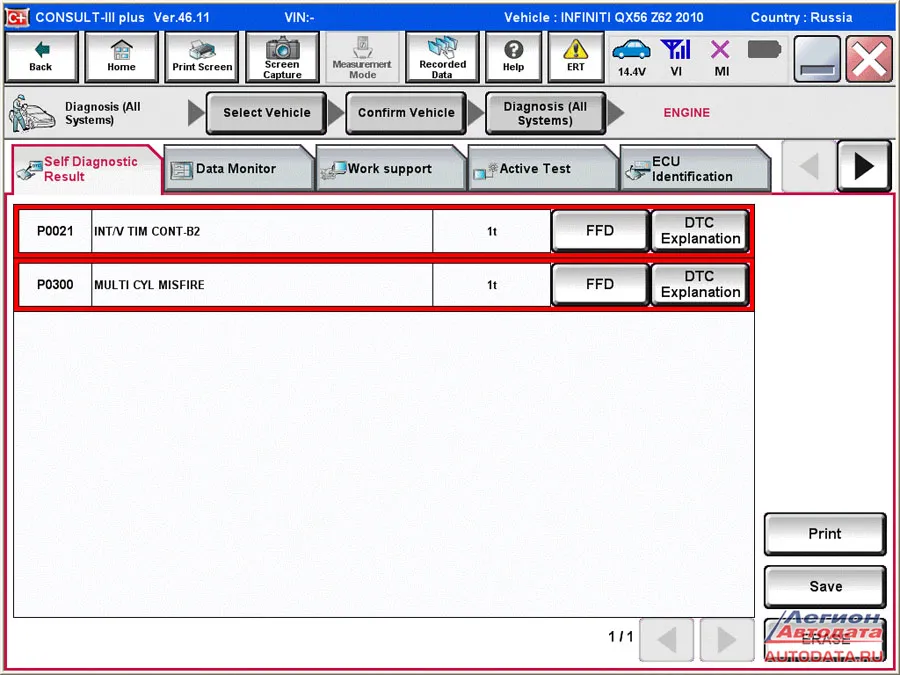The width and height of the screenshot is (900, 675).
Task: Switch to the Active Test tab
Action: coord(543,169)
